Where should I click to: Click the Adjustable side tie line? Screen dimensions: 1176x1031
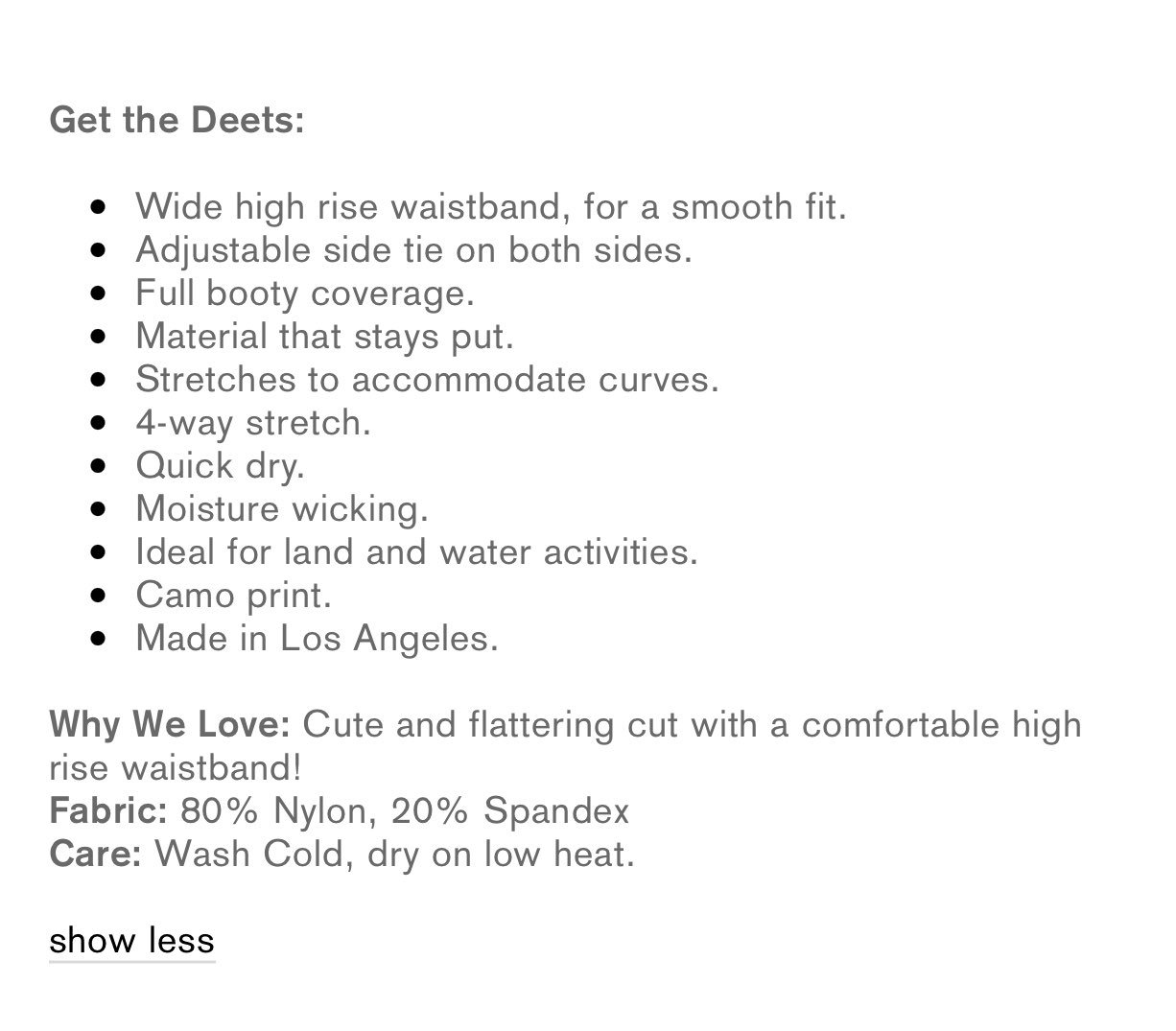(413, 249)
